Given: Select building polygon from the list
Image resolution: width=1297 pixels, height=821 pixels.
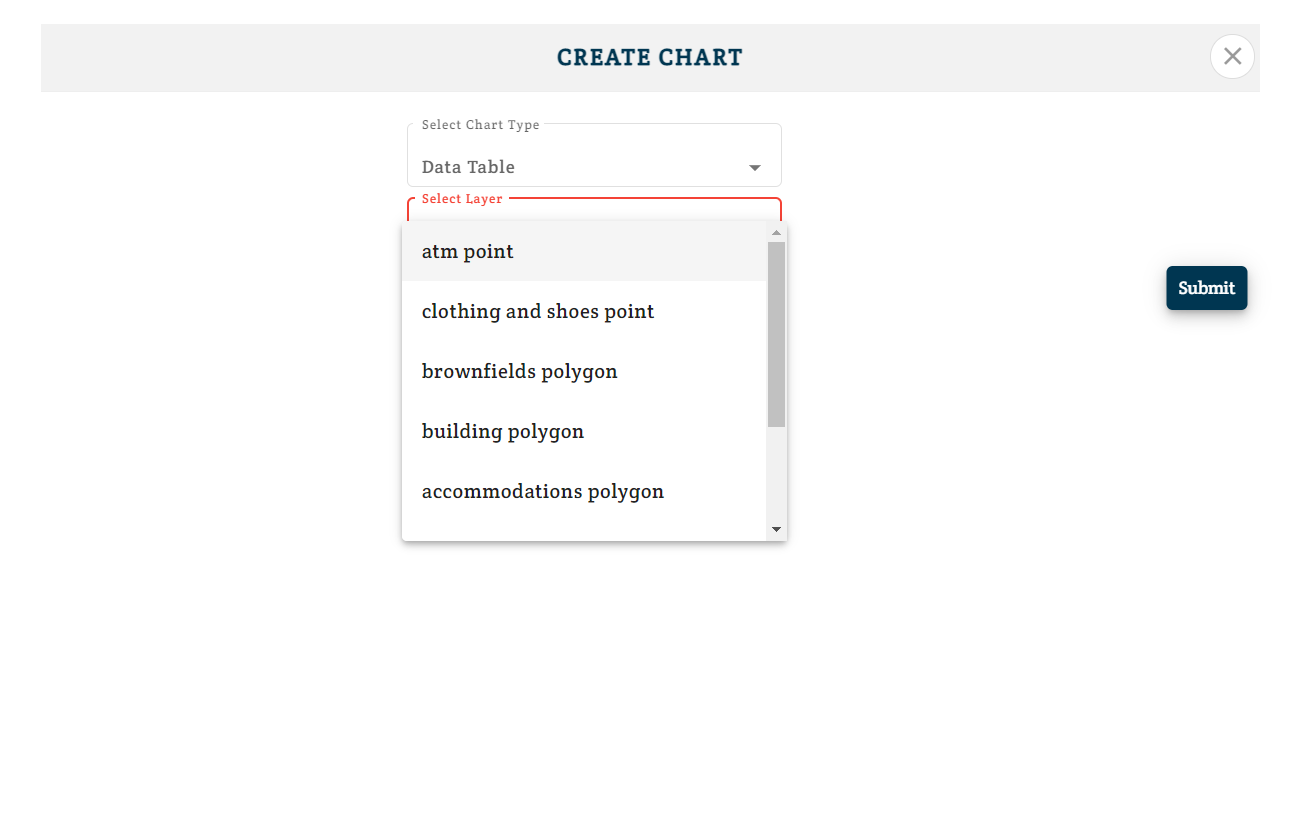Looking at the screenshot, I should click(x=503, y=432).
